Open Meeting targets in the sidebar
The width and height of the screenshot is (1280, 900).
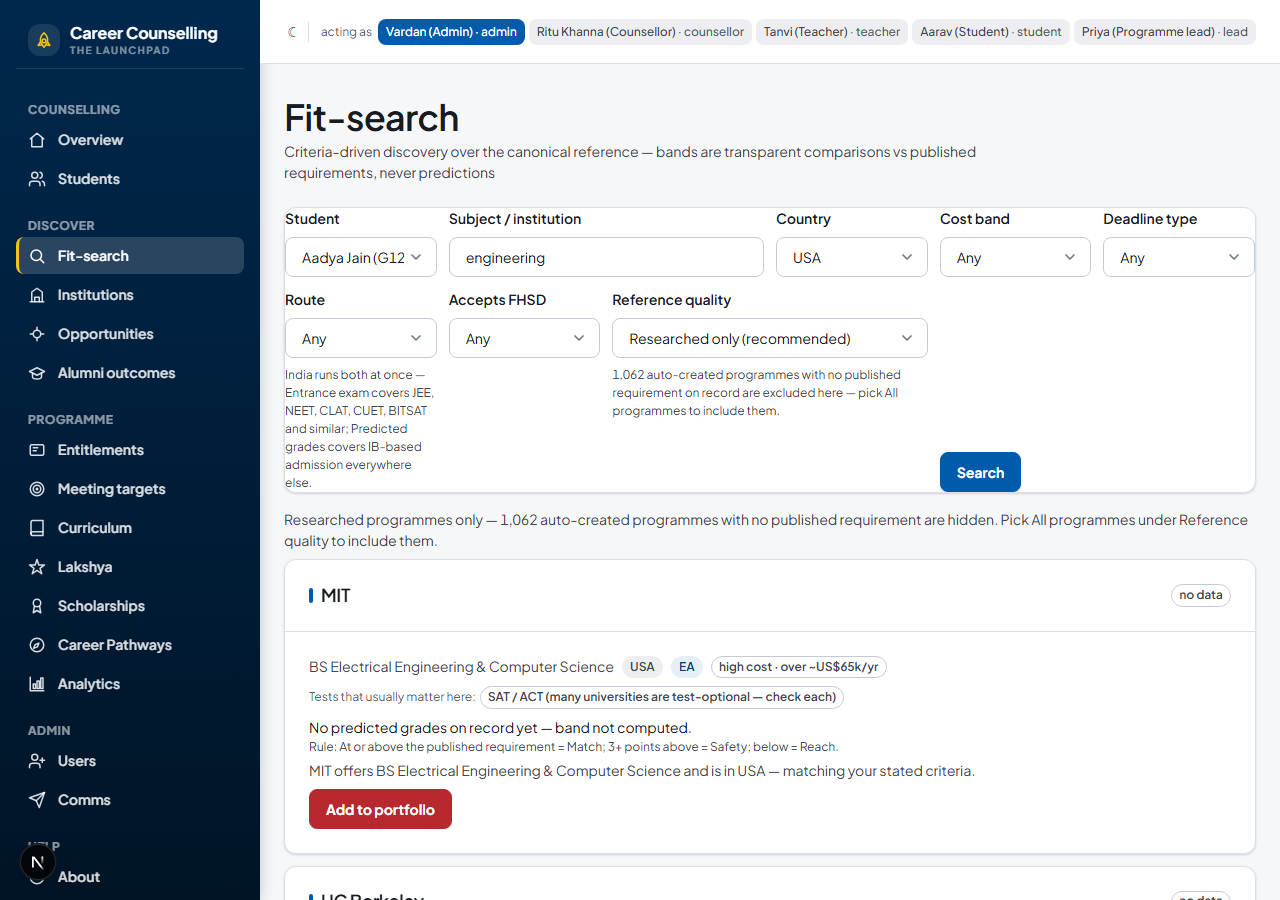(x=130, y=489)
